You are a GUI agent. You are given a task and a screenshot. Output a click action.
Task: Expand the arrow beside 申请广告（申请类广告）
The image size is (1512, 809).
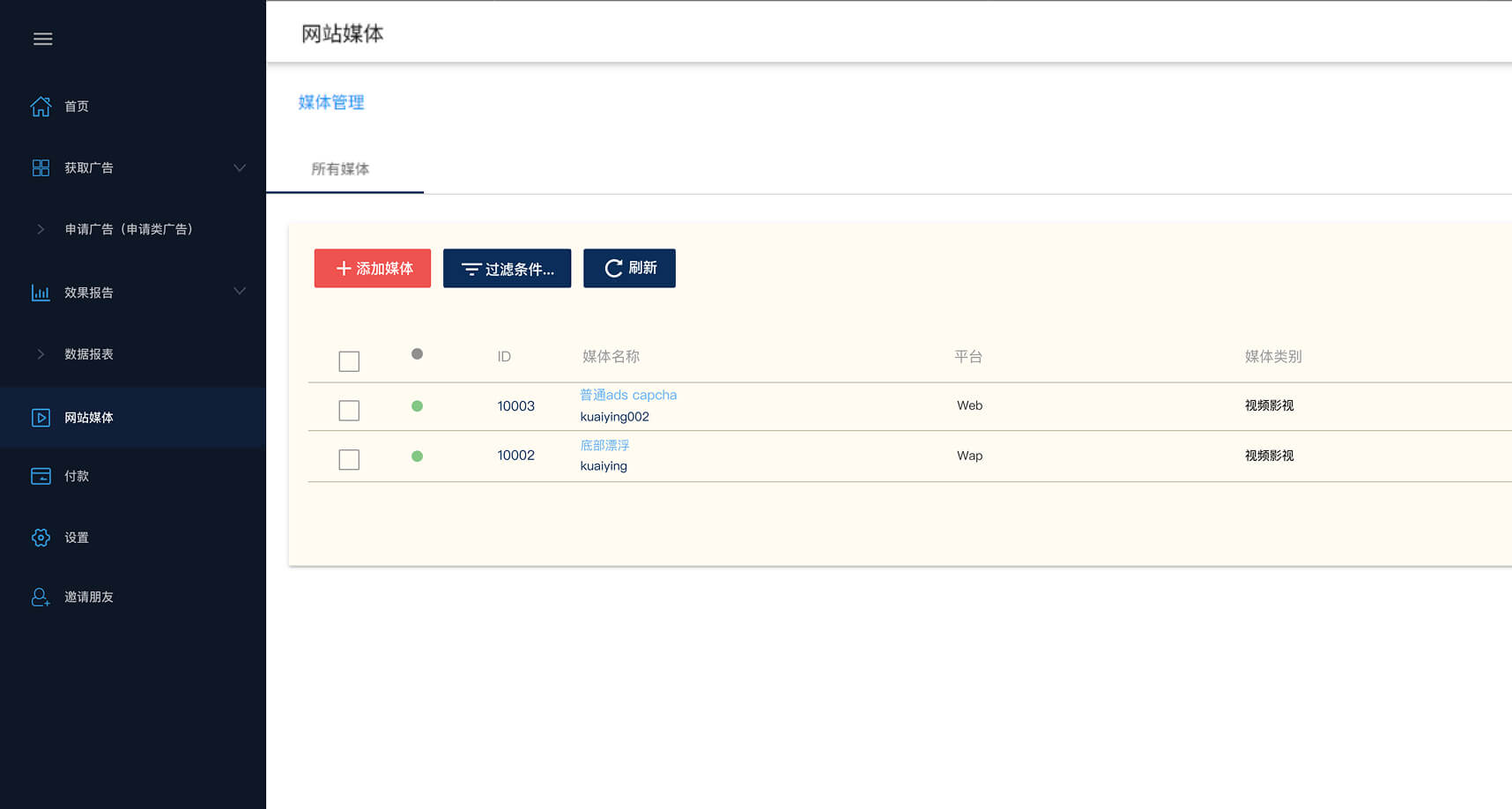coord(41,229)
